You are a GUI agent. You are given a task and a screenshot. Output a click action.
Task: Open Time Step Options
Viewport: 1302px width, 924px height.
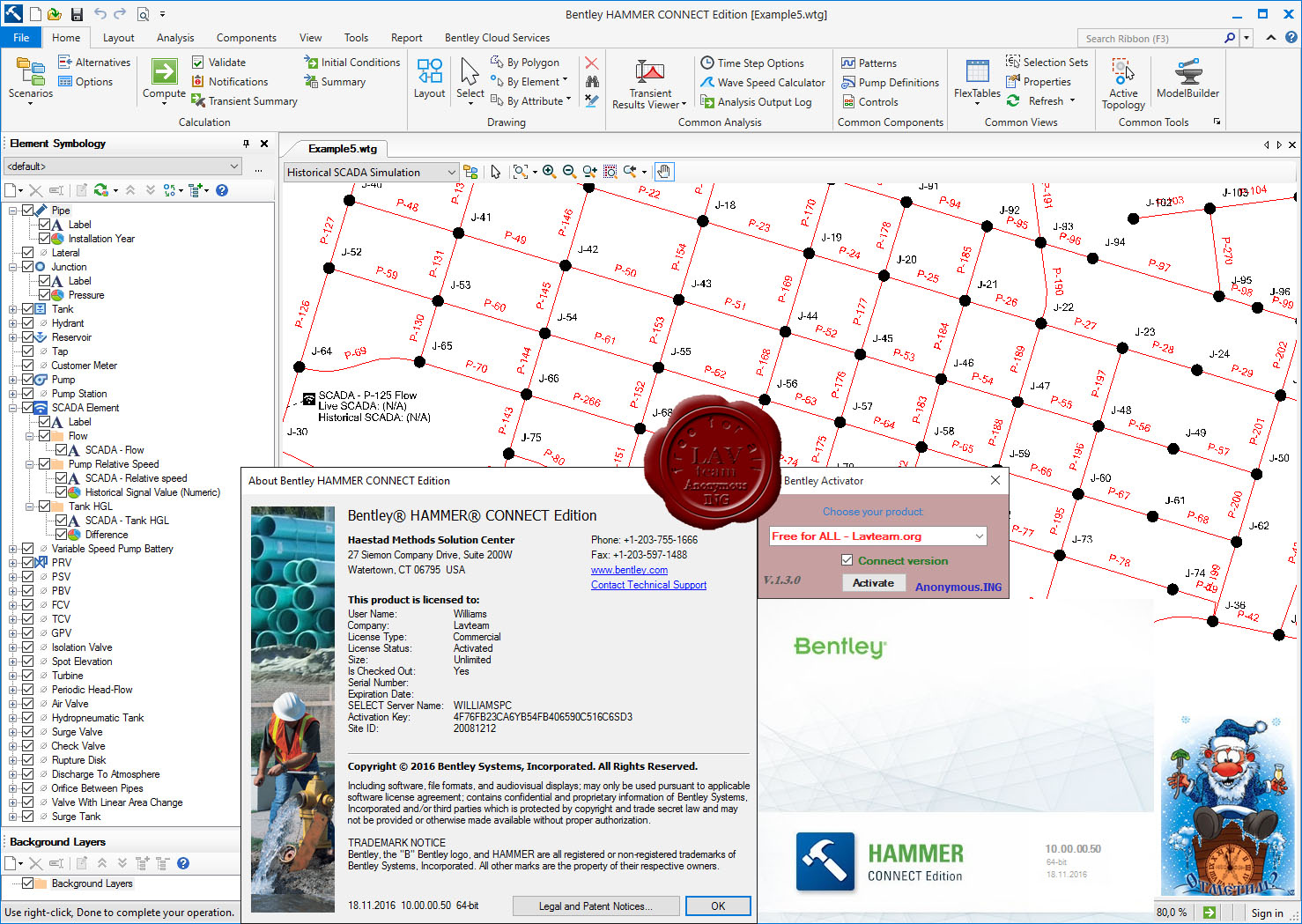point(752,63)
